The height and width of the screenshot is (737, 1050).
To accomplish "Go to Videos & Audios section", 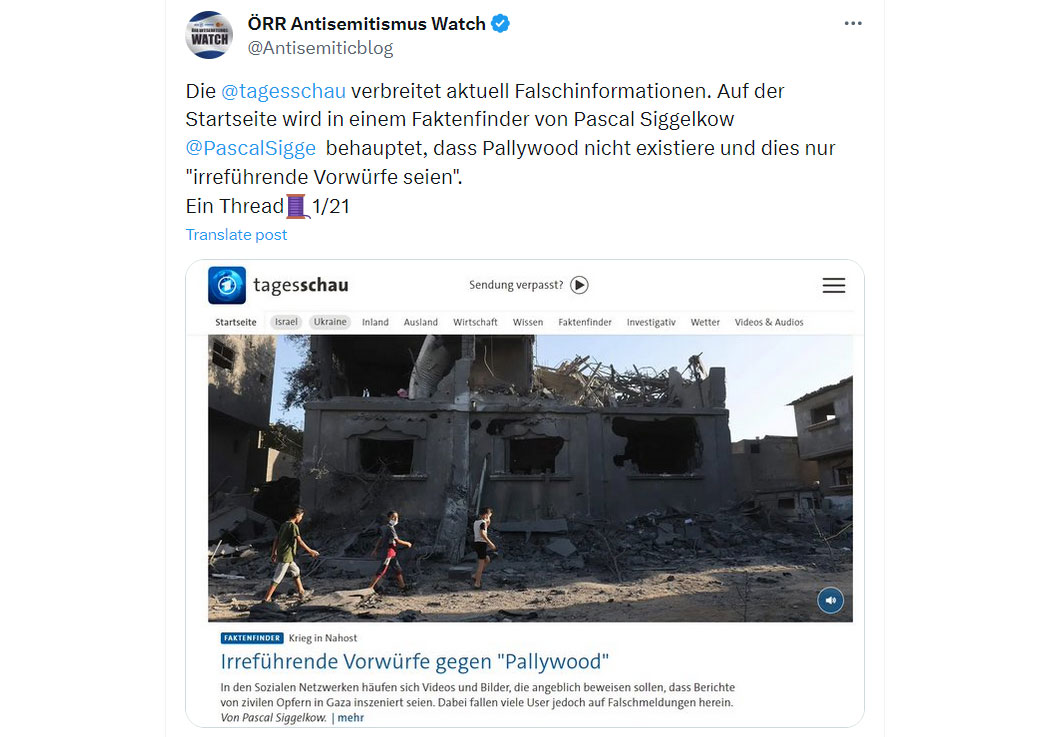I will pyautogui.click(x=769, y=322).
